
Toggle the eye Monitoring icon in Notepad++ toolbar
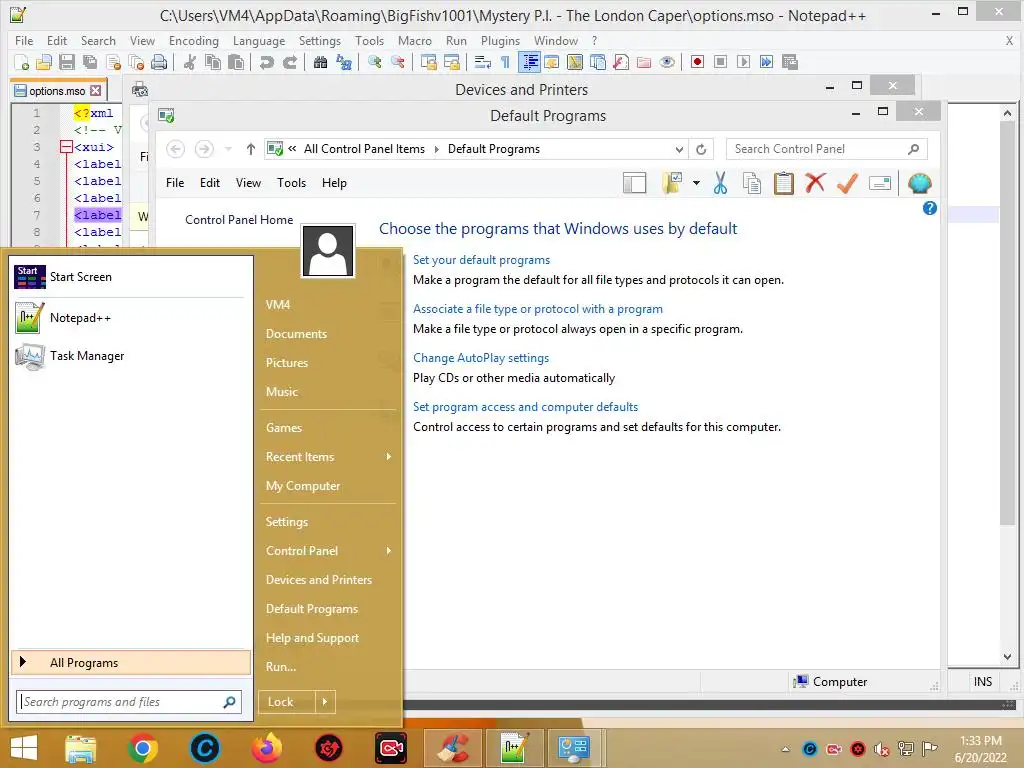click(x=667, y=62)
